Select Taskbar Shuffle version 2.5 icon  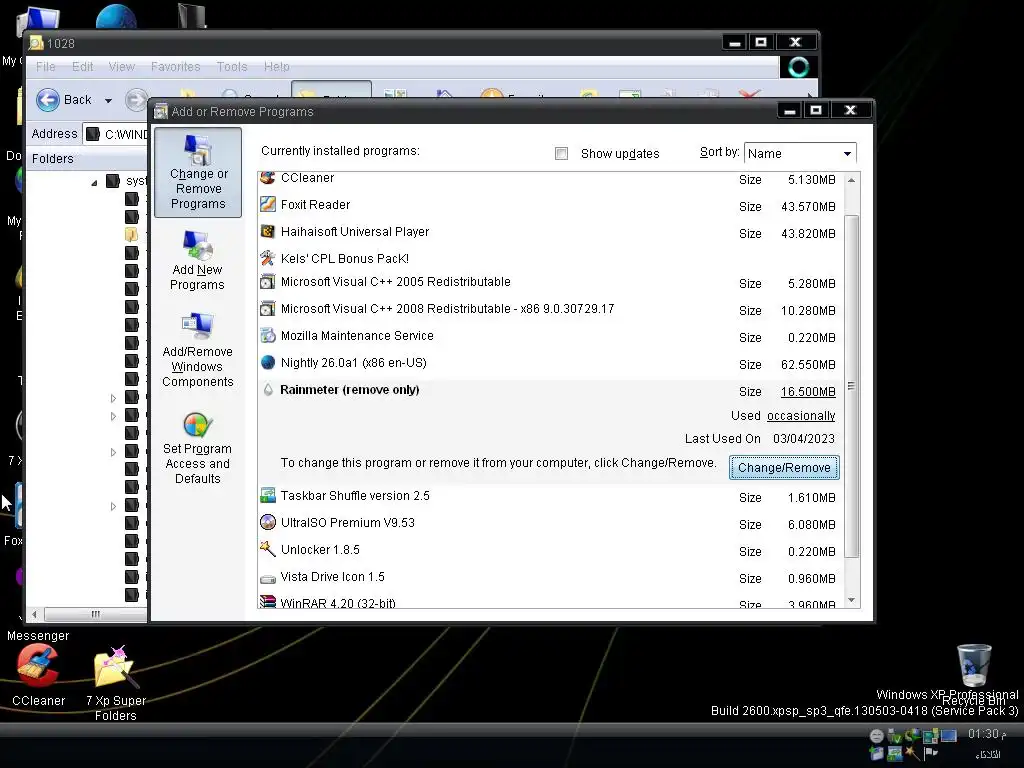pyautogui.click(x=268, y=496)
